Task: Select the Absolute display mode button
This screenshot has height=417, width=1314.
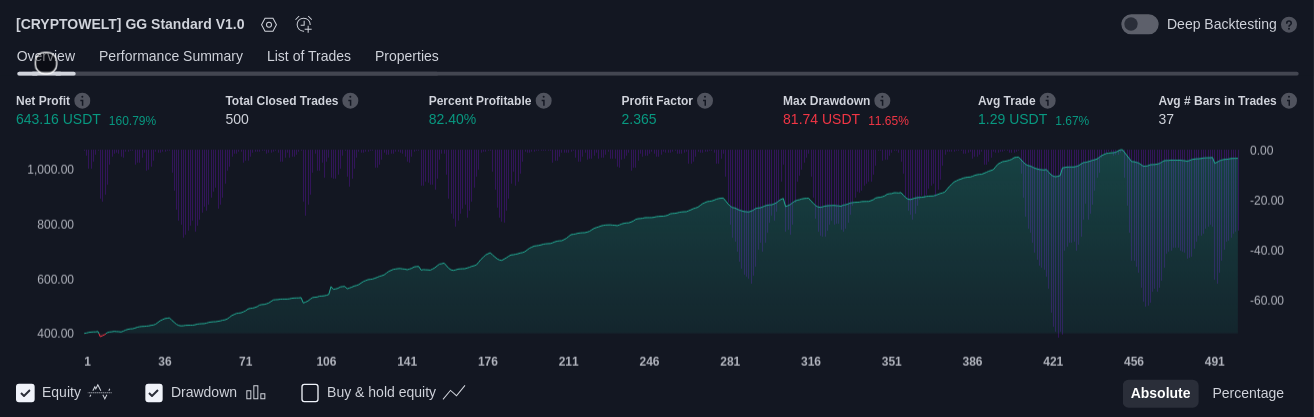Action: (1160, 393)
